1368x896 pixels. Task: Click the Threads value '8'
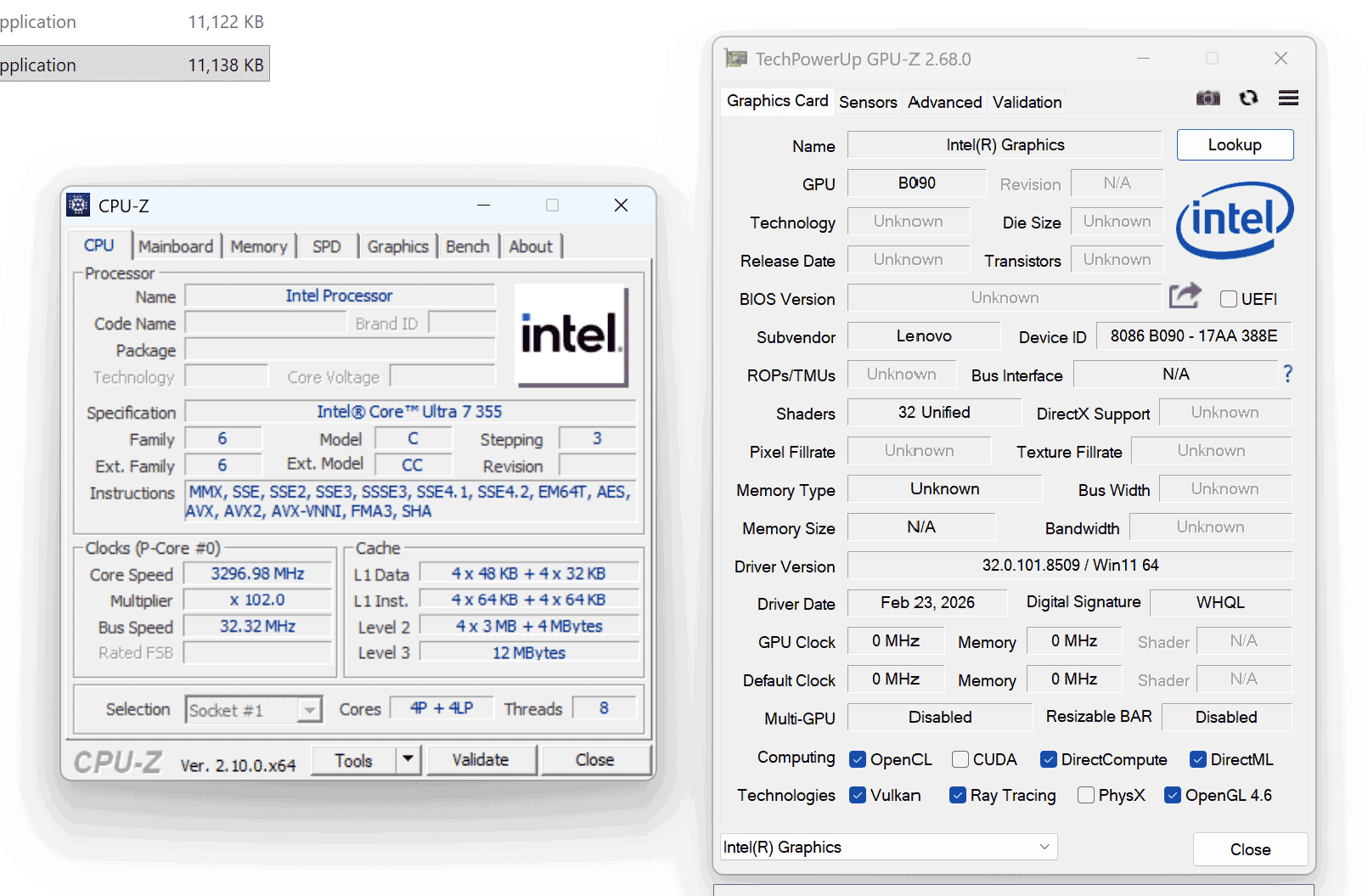[x=604, y=707]
